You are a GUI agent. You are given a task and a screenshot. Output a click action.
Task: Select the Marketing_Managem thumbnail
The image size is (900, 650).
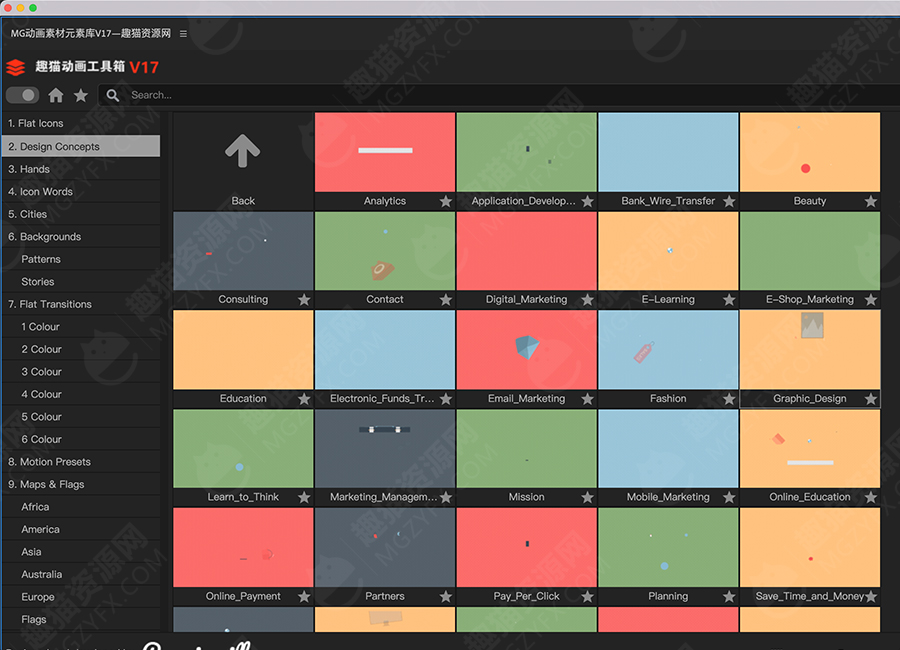tap(385, 448)
